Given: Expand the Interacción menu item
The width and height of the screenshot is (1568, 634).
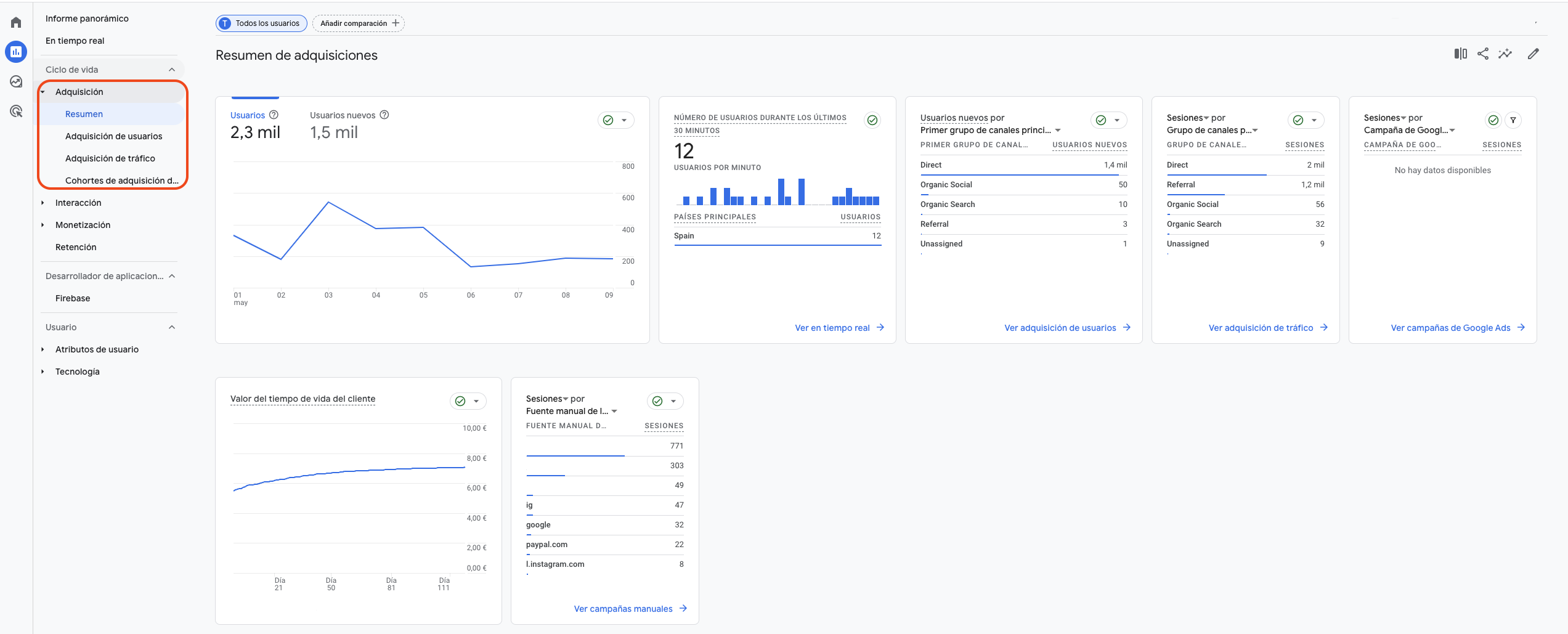Looking at the screenshot, I should [x=78, y=203].
